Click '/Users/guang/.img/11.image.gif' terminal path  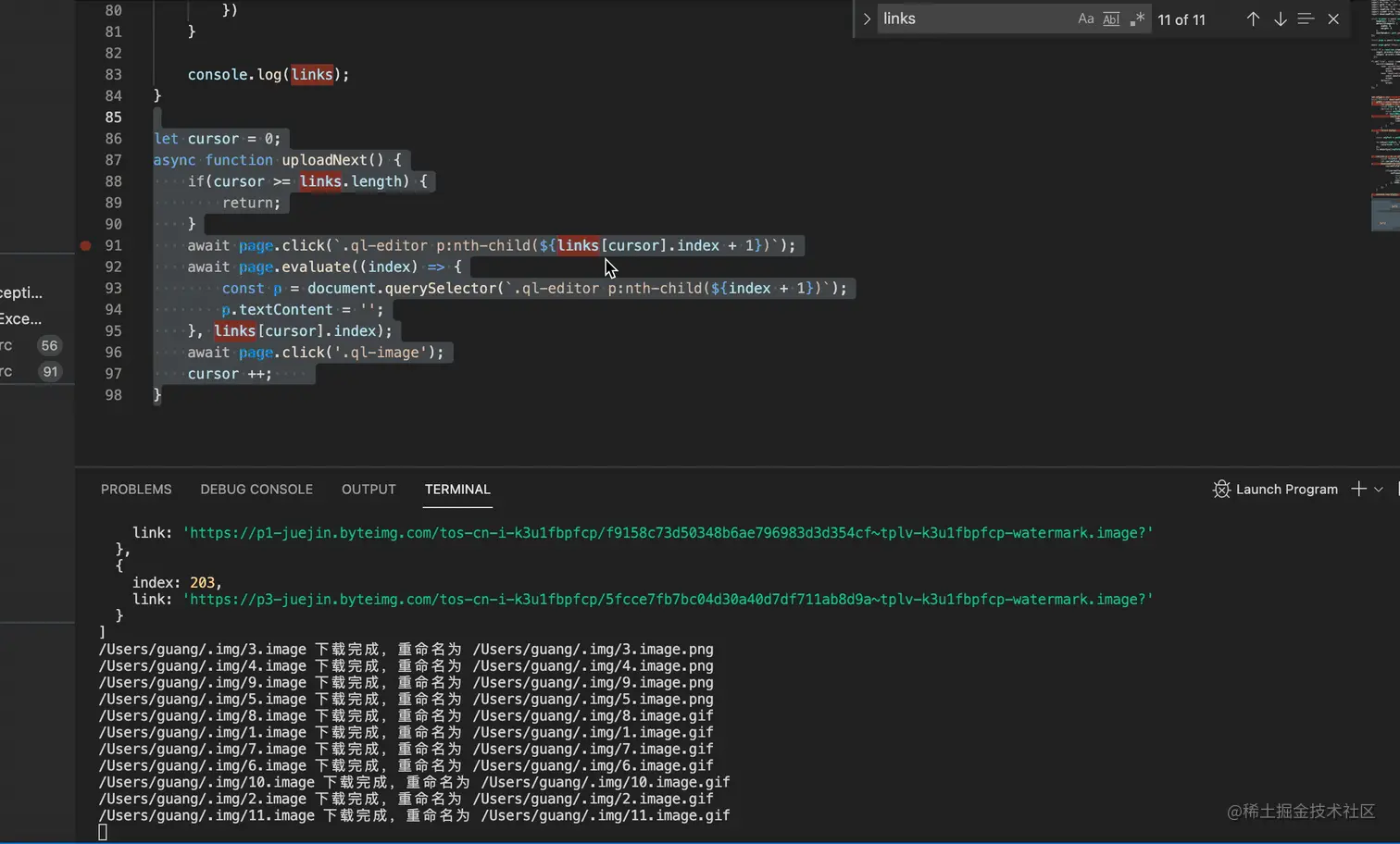605,815
